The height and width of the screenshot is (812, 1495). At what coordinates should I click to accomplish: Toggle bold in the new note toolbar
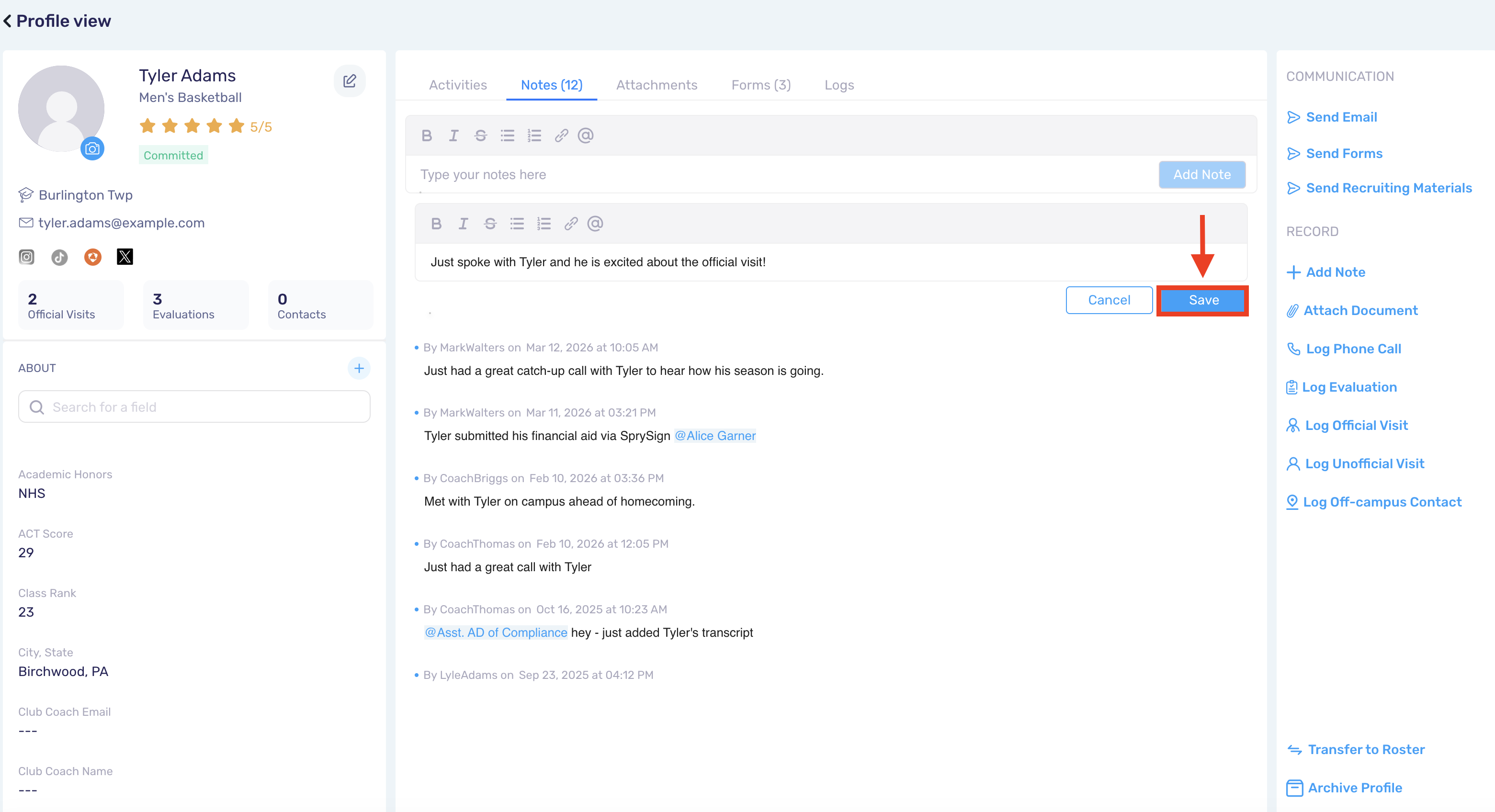pyautogui.click(x=427, y=135)
